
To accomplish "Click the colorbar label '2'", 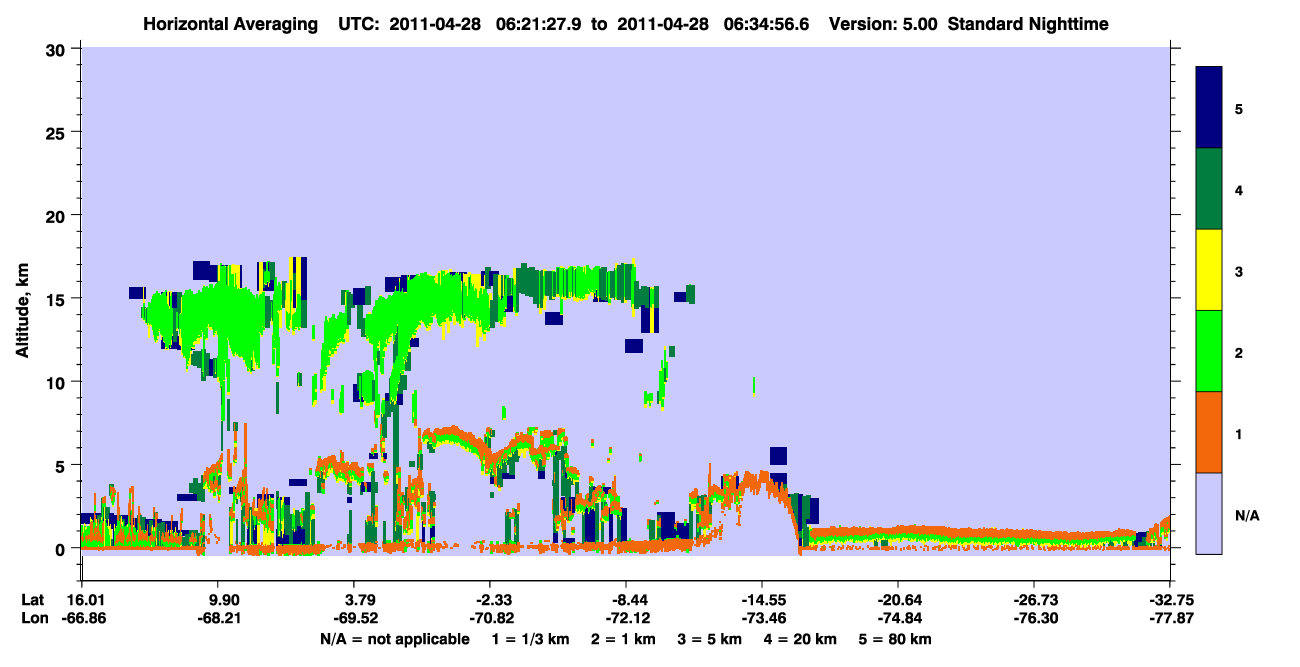I will point(1239,352).
